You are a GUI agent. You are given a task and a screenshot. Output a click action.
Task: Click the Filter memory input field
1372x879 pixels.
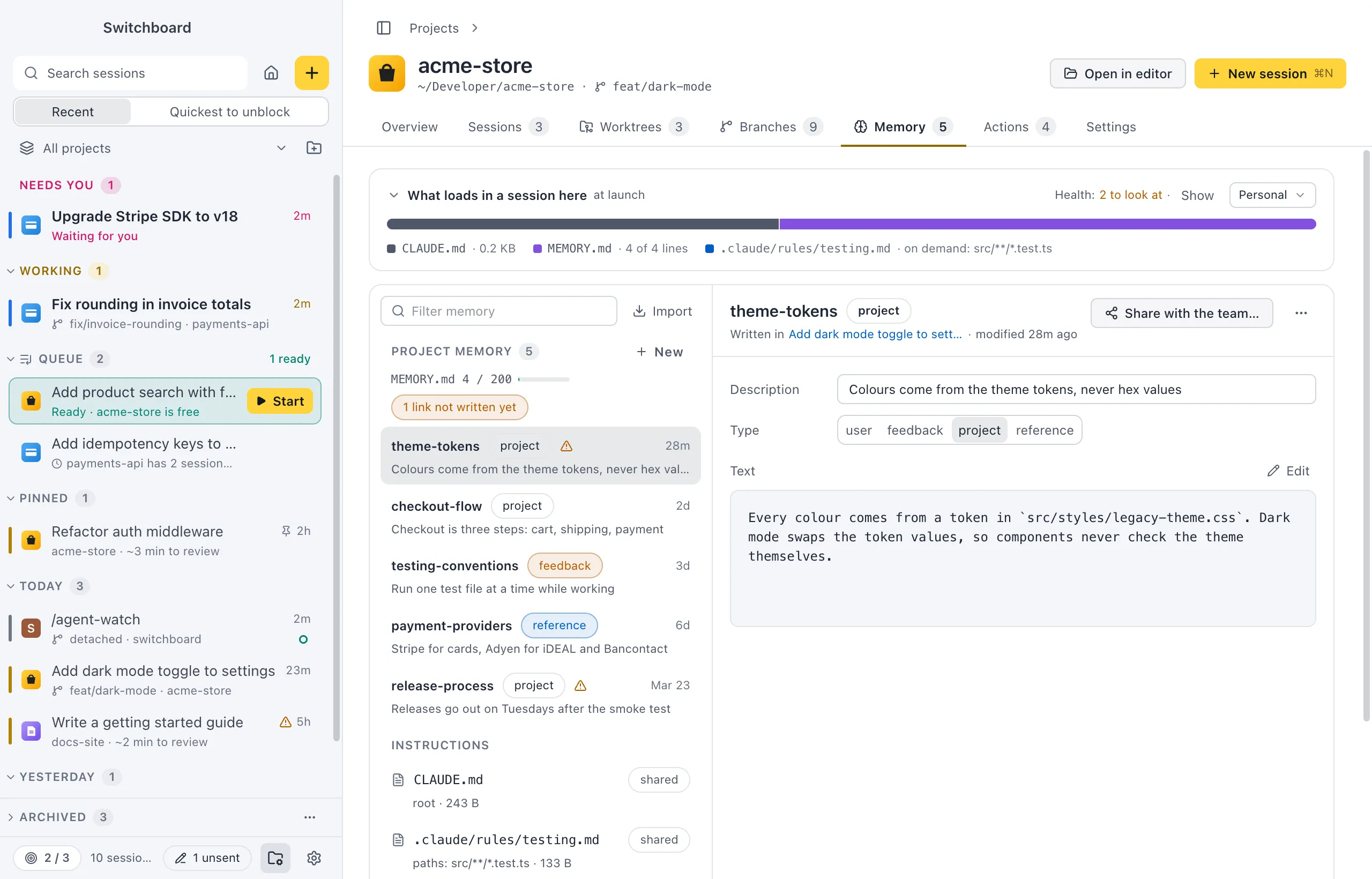coord(498,311)
